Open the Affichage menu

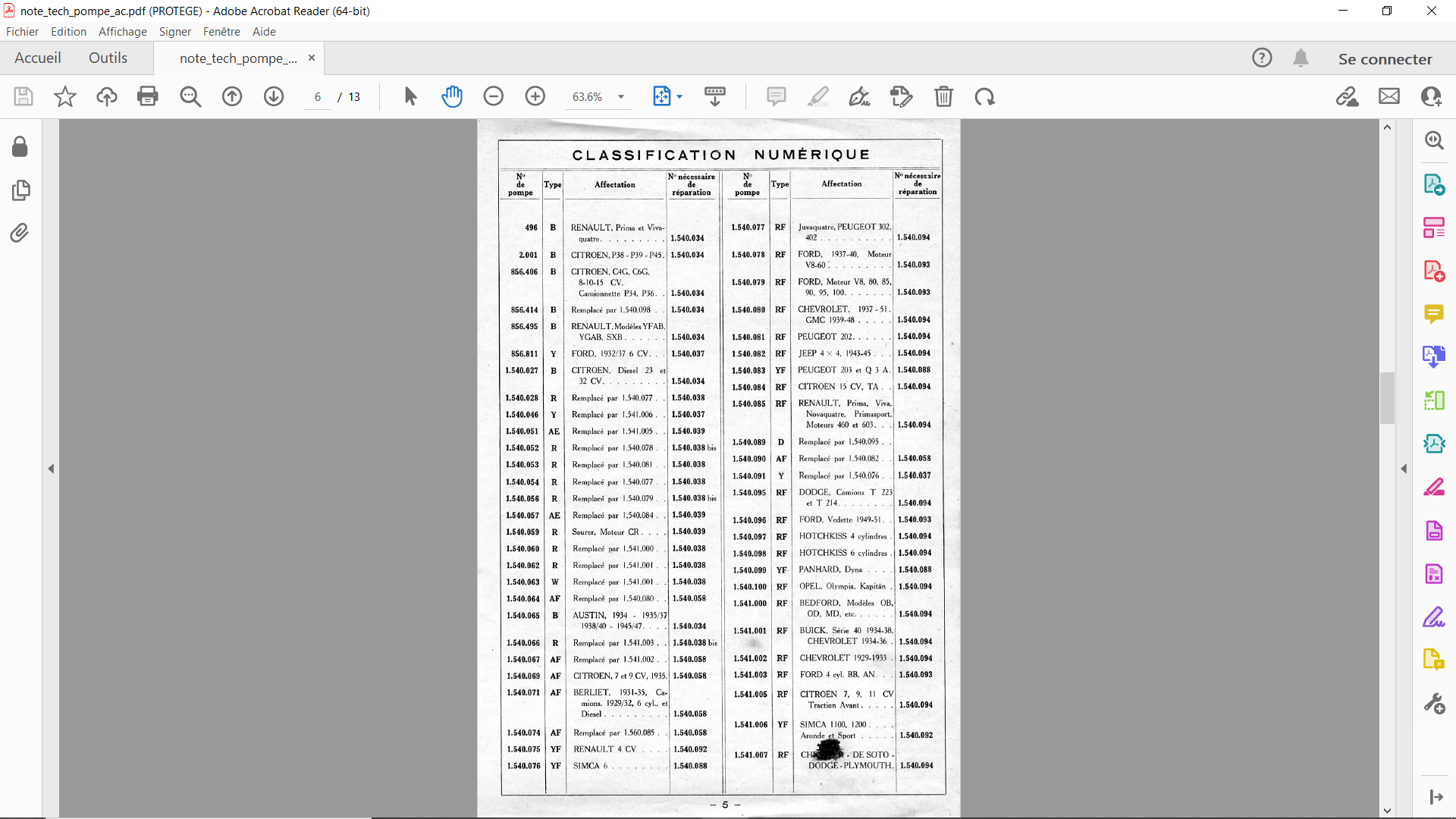tap(122, 32)
